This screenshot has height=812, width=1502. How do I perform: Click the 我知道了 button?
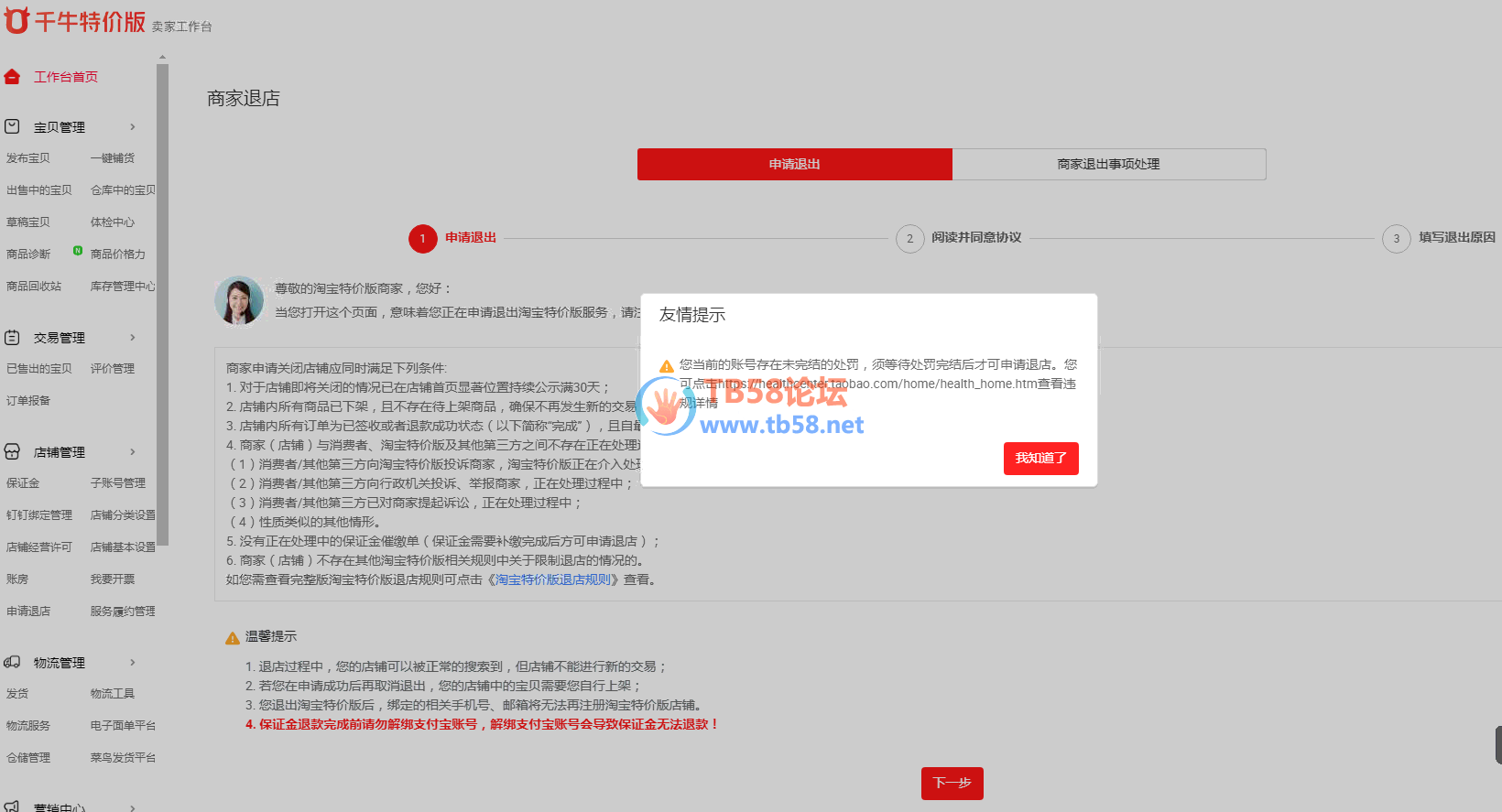[x=1041, y=459]
